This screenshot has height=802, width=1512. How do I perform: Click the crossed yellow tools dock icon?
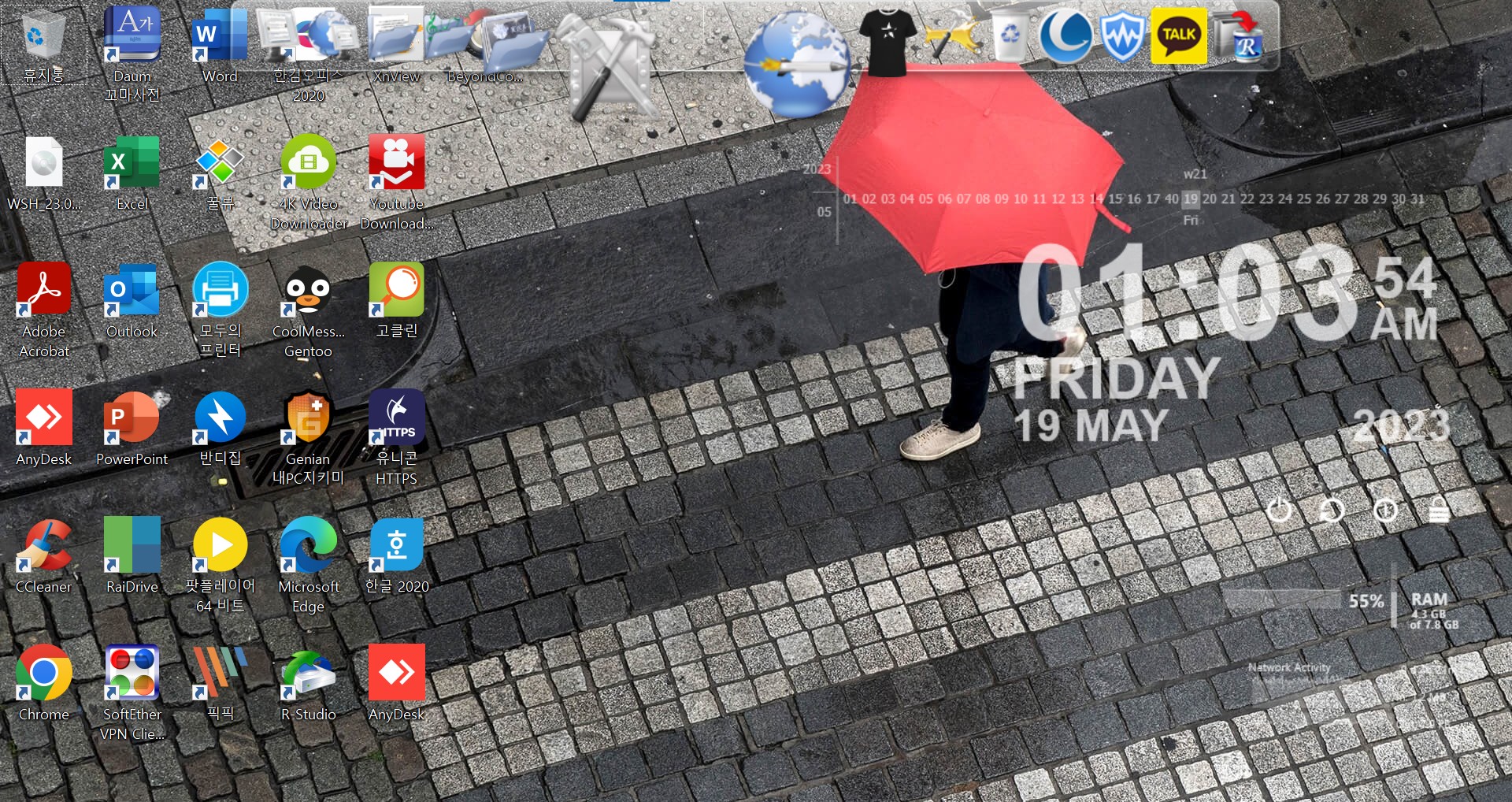click(x=953, y=36)
